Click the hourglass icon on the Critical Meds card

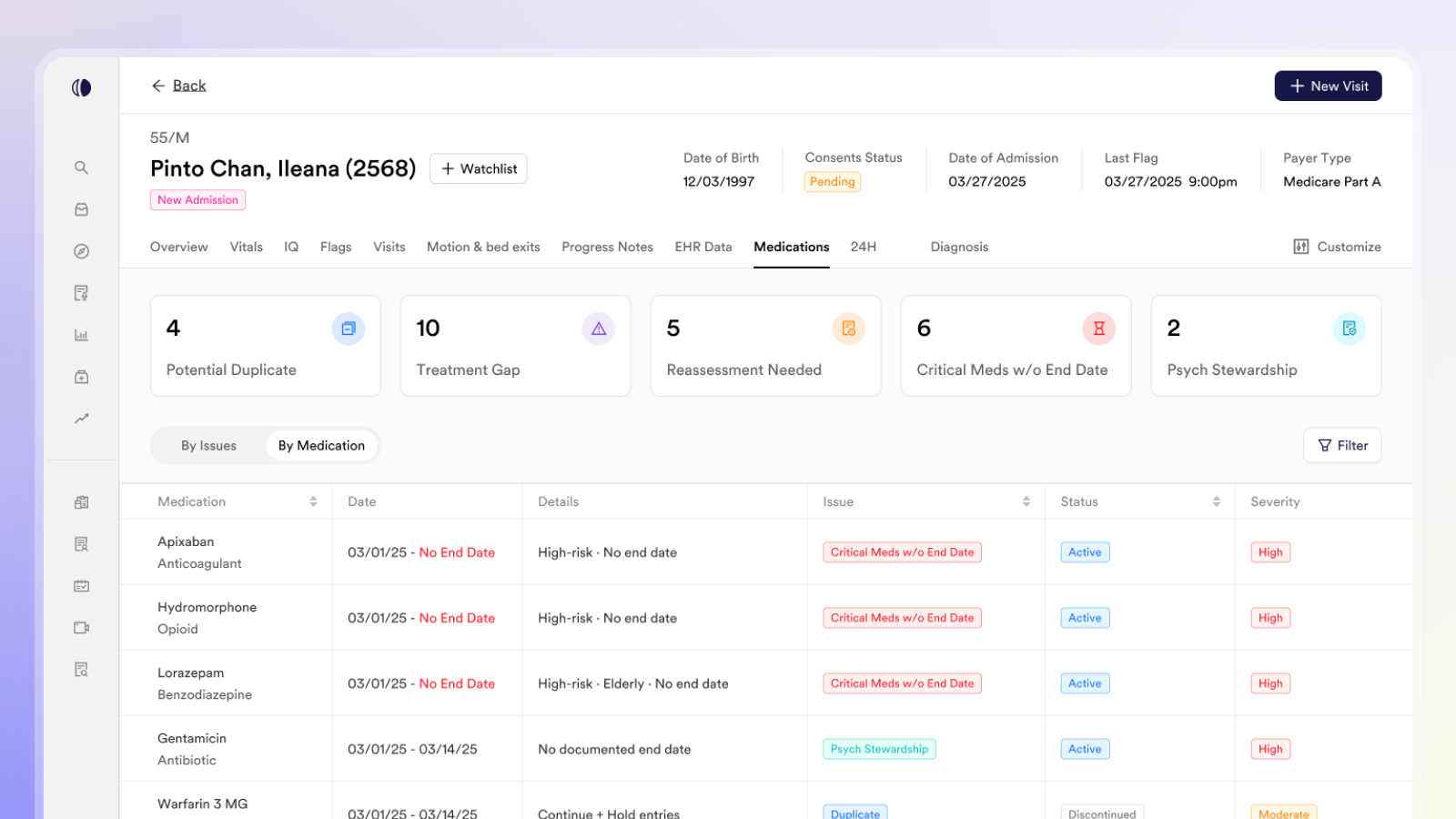click(1099, 329)
